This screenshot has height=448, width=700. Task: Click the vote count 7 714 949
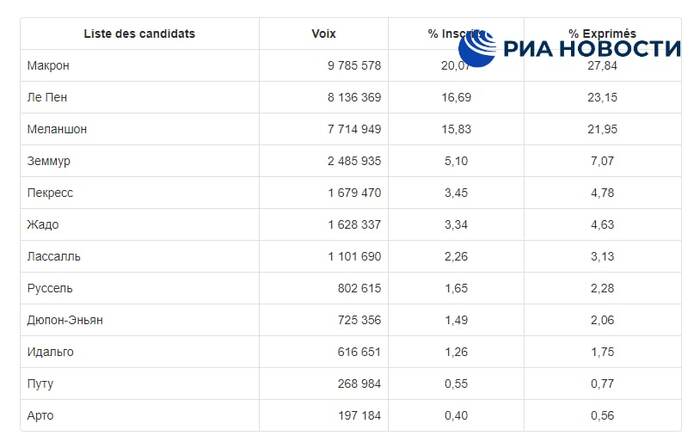(x=346, y=129)
